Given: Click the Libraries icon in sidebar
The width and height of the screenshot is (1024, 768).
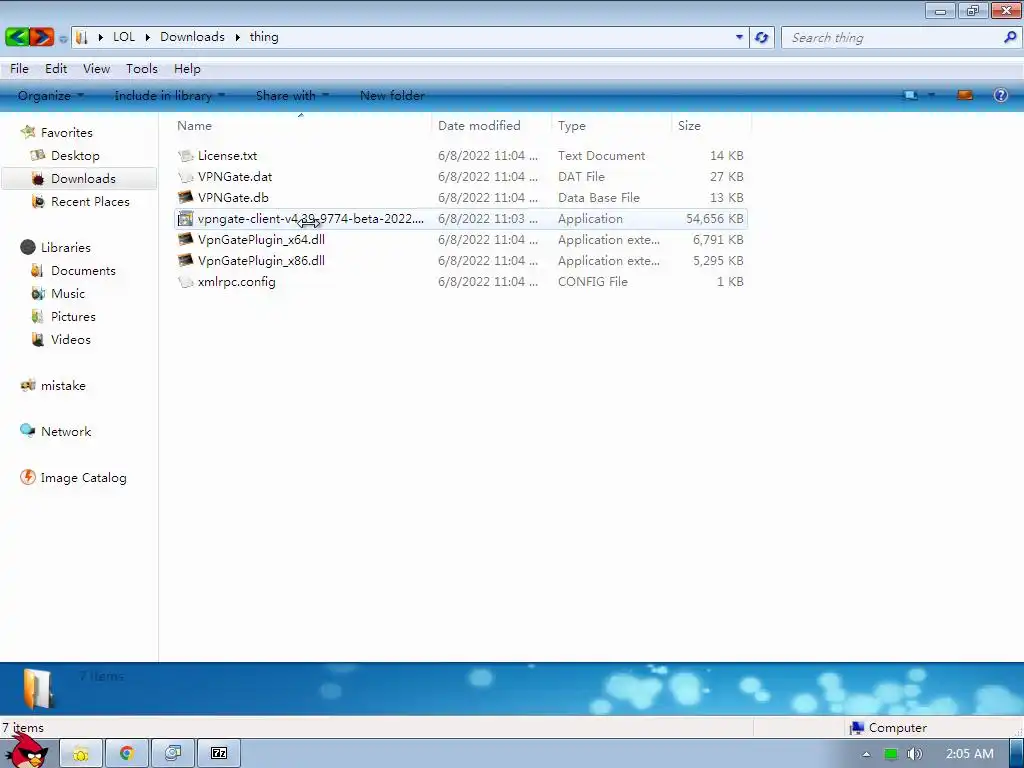Looking at the screenshot, I should tap(28, 247).
